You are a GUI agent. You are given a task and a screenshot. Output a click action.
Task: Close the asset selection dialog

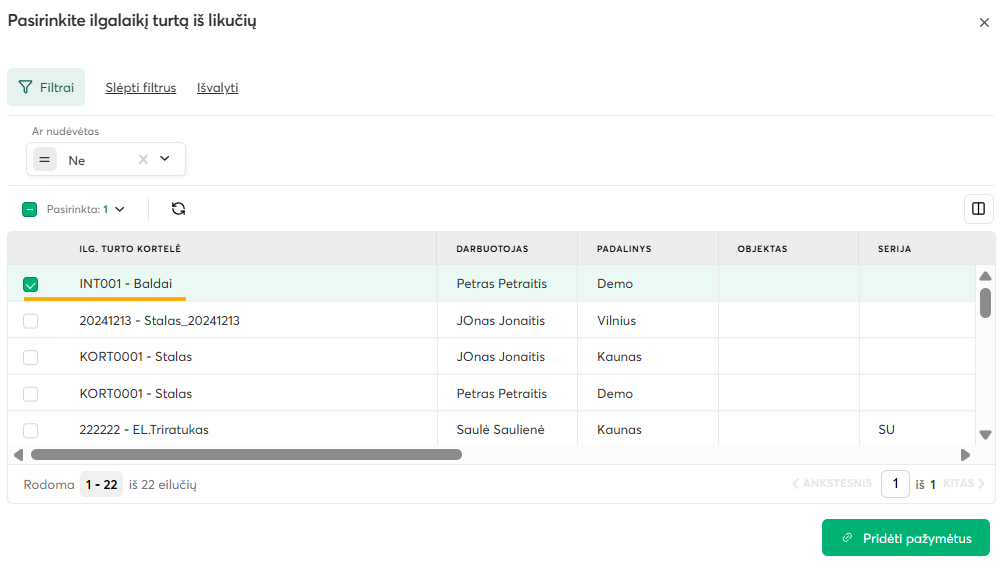[x=984, y=23]
